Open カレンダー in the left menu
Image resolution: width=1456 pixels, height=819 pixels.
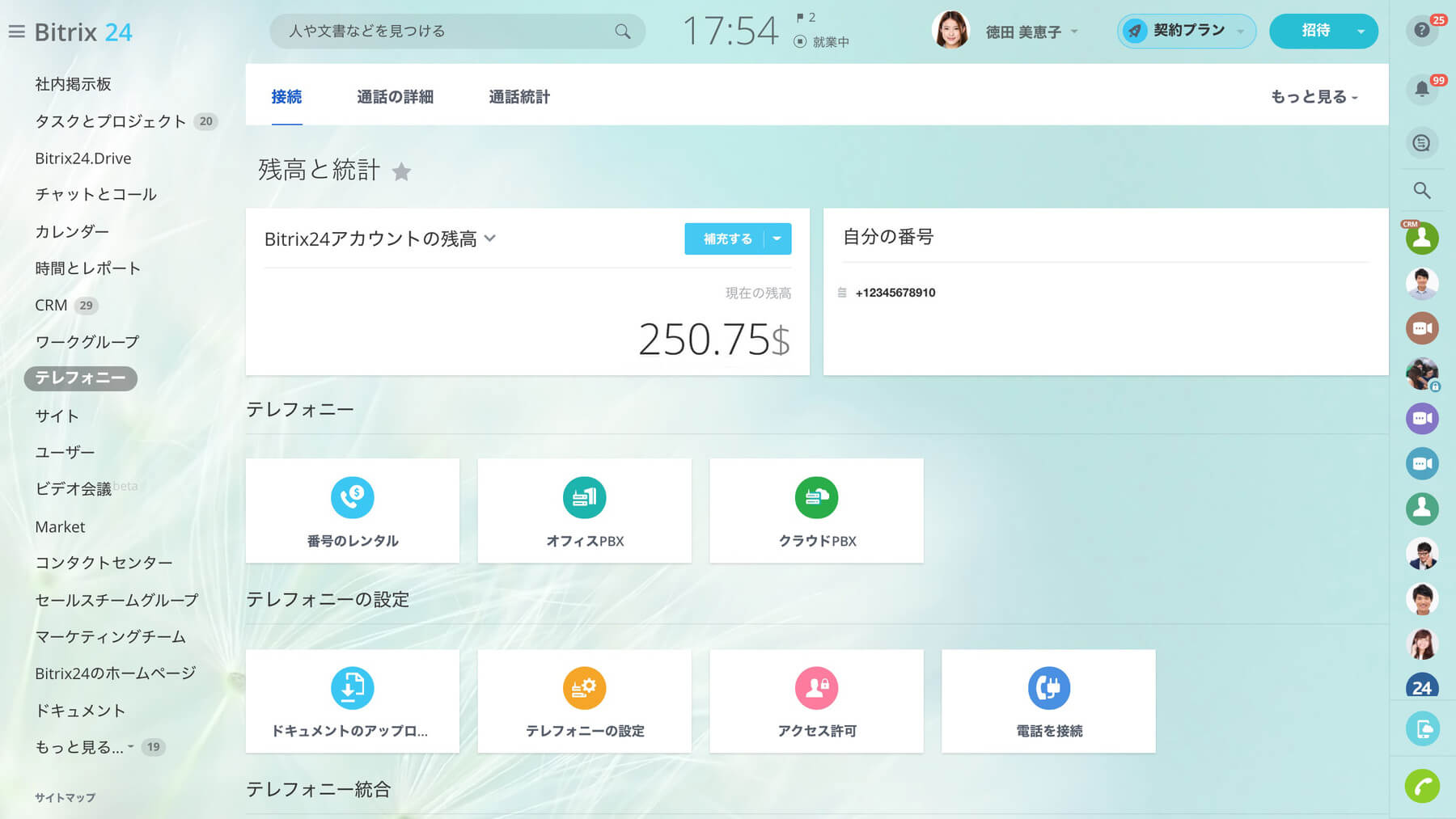click(x=72, y=231)
